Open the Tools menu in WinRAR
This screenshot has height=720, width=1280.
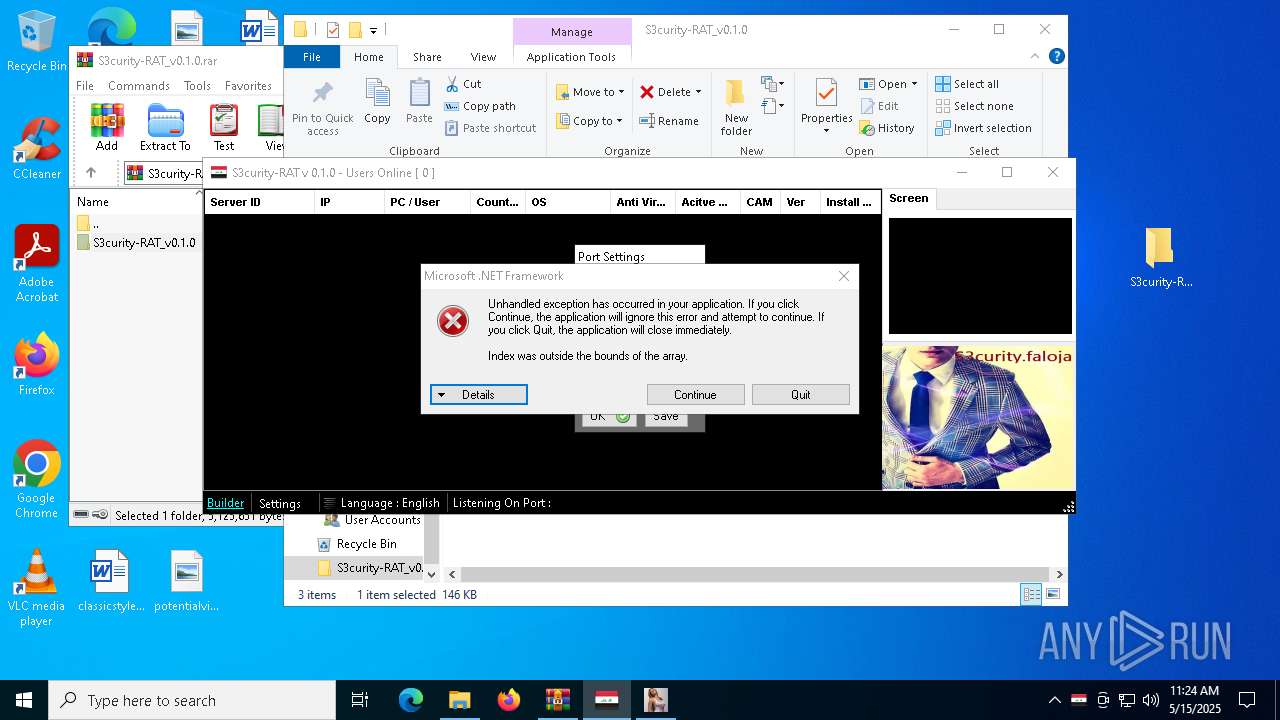tap(197, 86)
